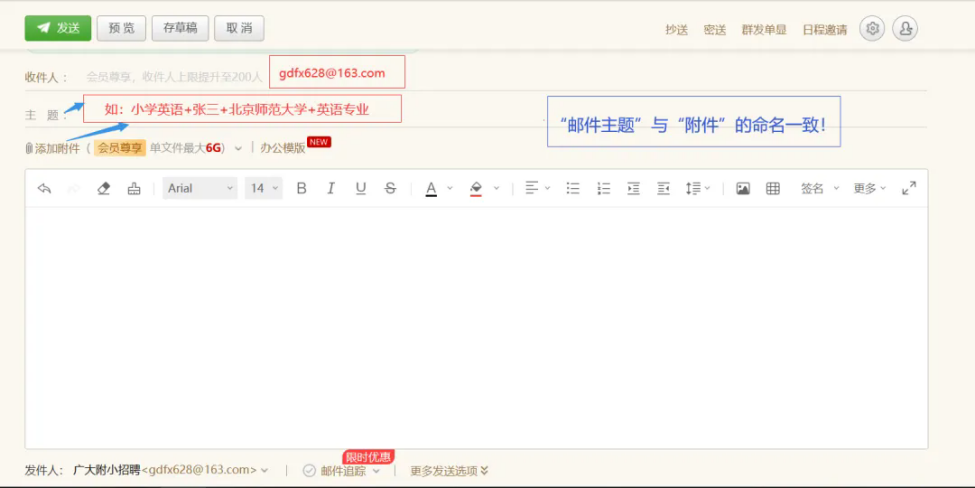
Task: Insert a table with grid icon
Action: point(773,188)
